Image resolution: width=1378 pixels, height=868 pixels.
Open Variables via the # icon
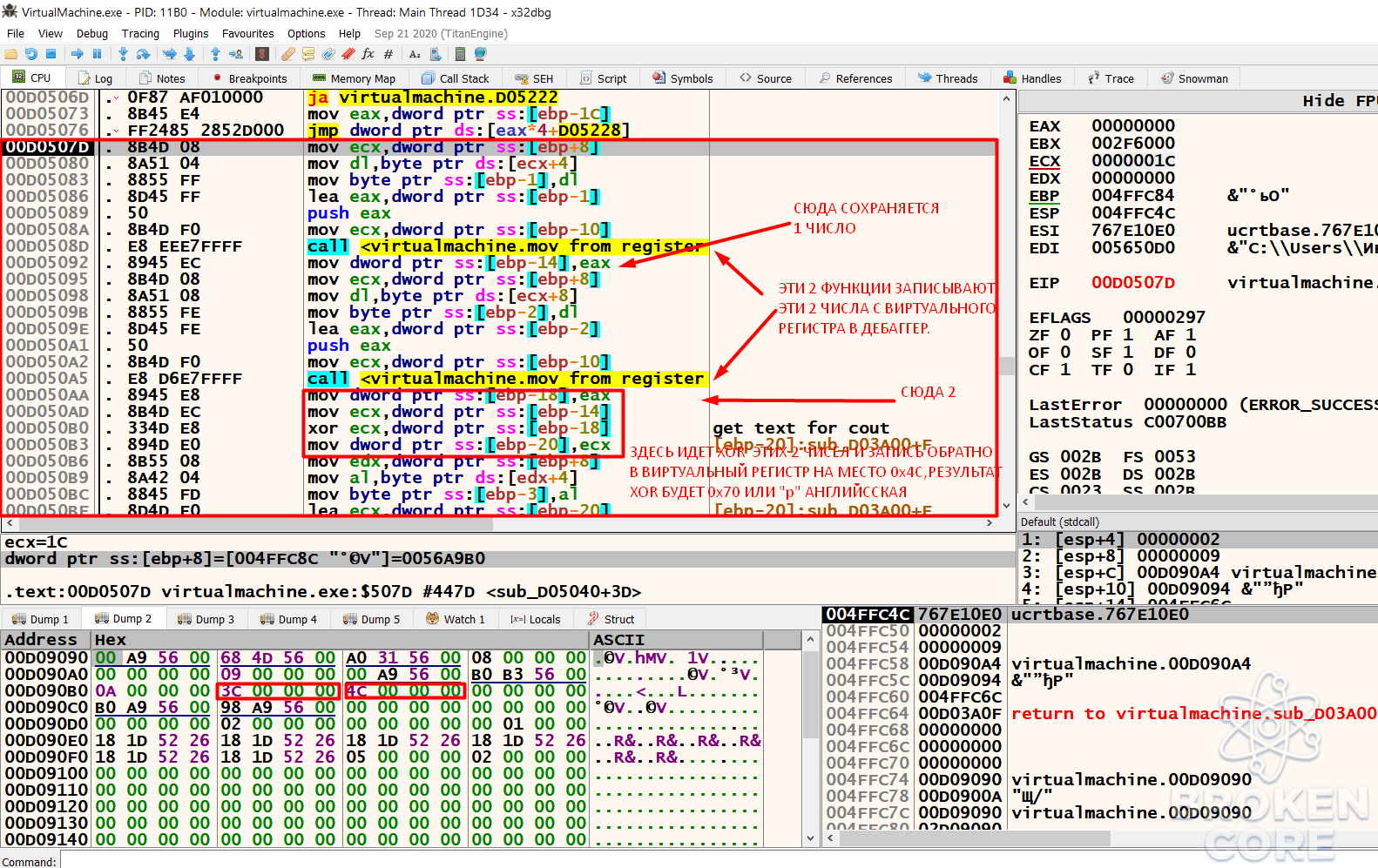(388, 54)
